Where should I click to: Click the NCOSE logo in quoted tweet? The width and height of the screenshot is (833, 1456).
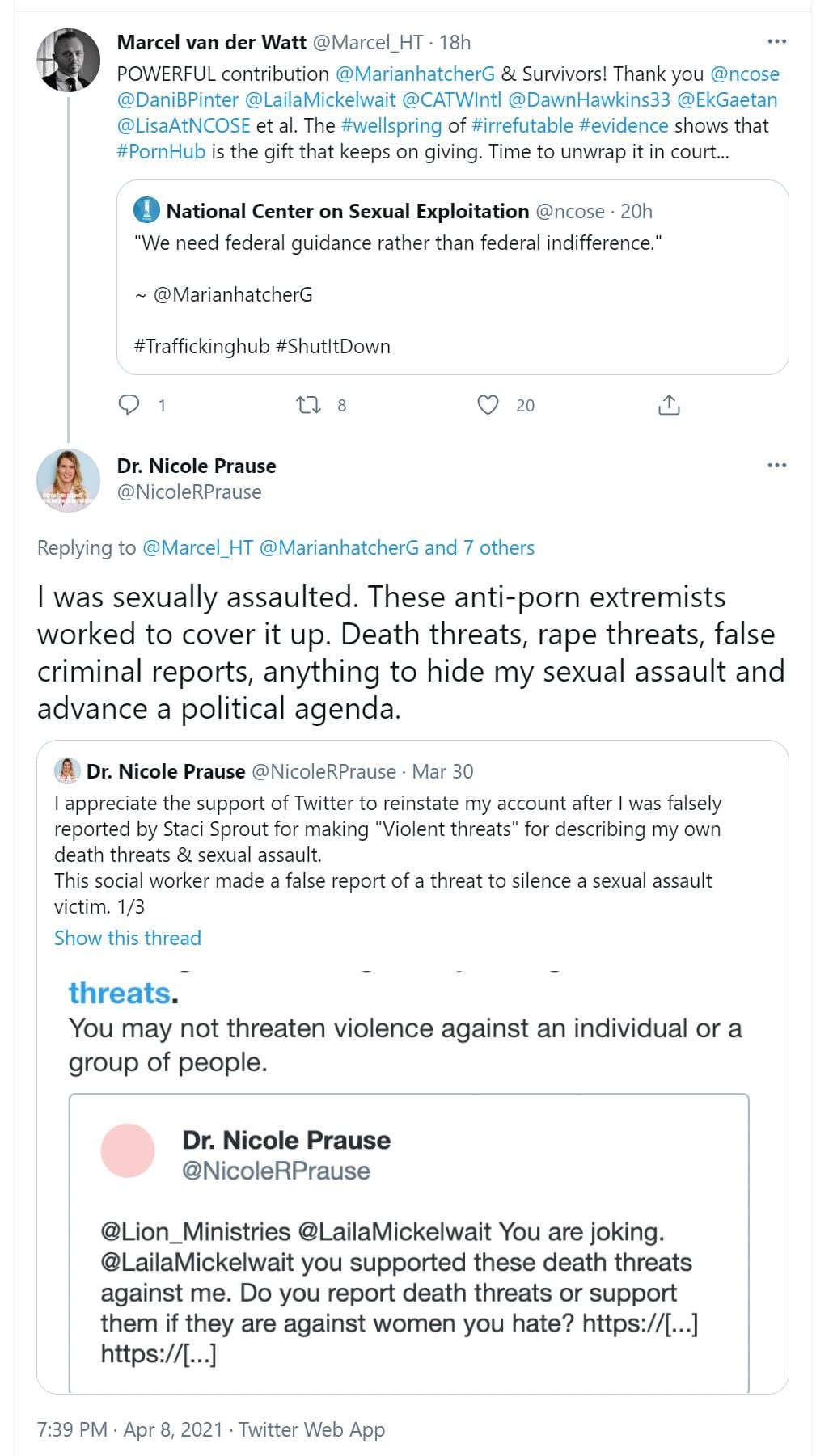pyautogui.click(x=147, y=210)
